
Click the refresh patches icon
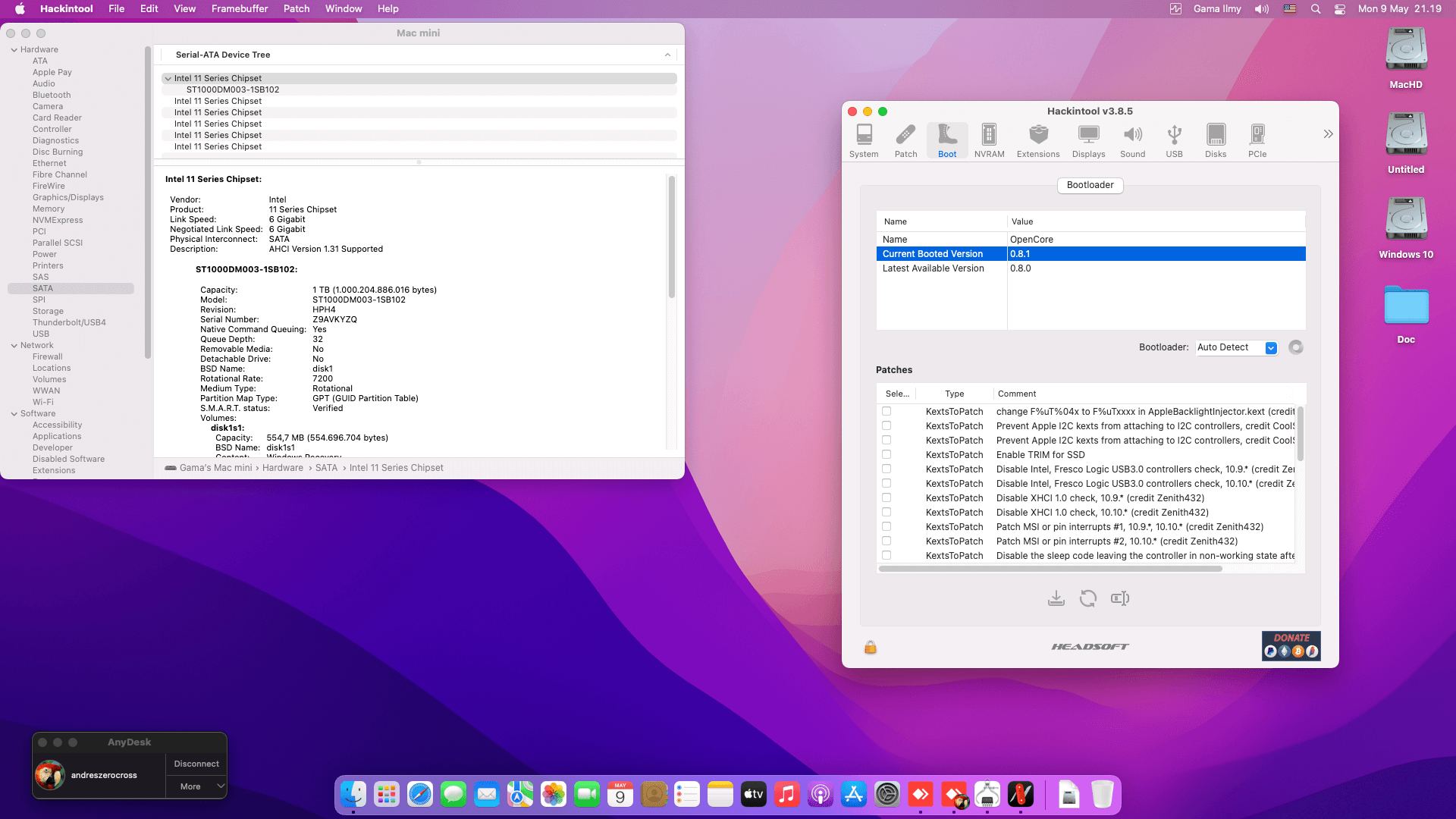[1088, 598]
